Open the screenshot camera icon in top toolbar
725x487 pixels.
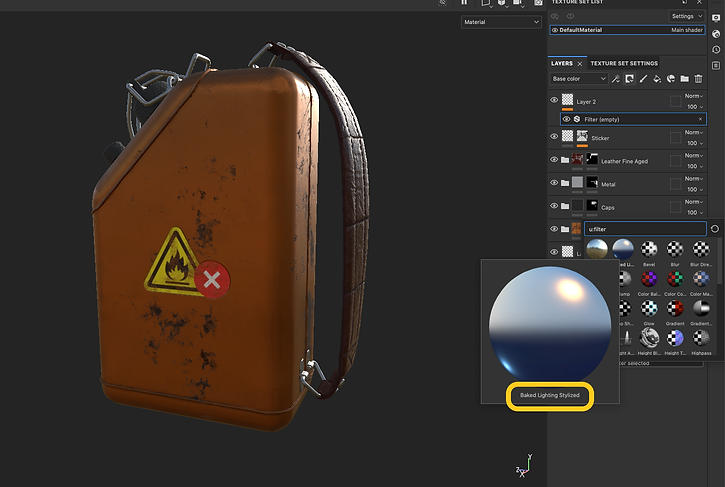pyautogui.click(x=538, y=3)
